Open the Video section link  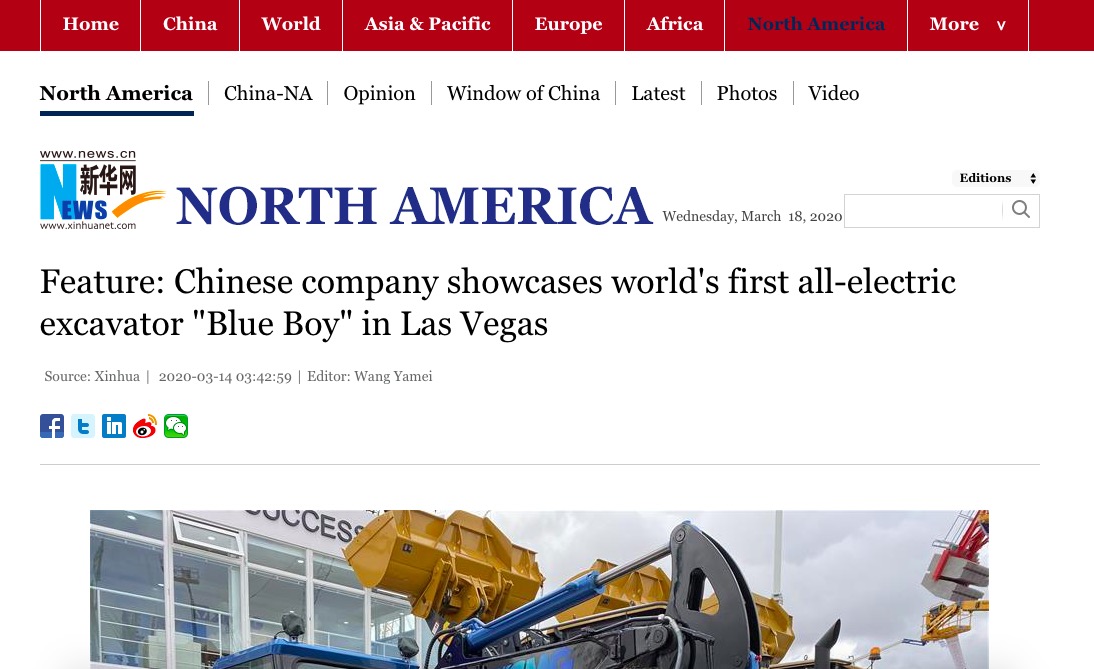[833, 93]
